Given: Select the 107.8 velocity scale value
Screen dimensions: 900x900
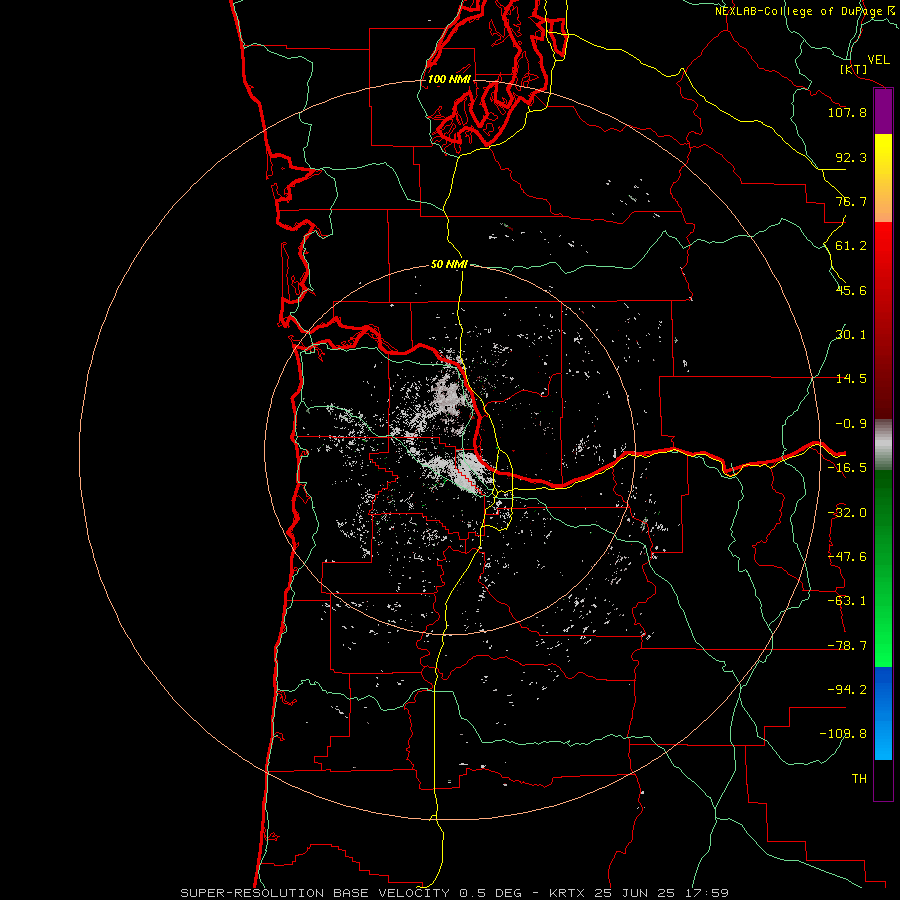Looking at the screenshot, I should click(x=847, y=112).
